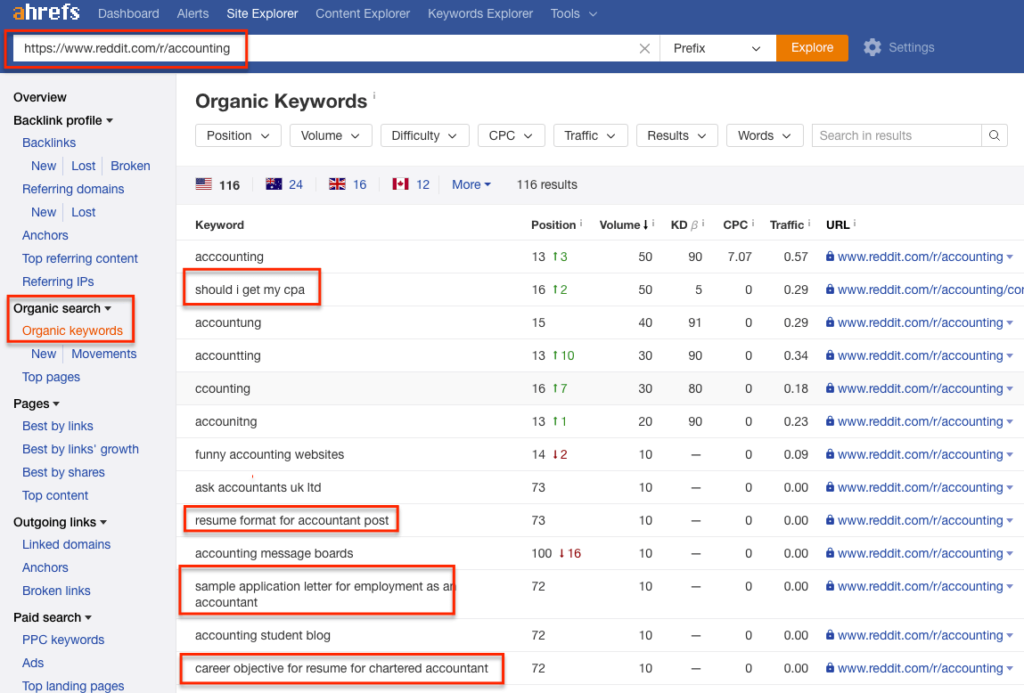Screen dimensions: 1024x693
Task: Open PPC keywords report
Action: 63,639
